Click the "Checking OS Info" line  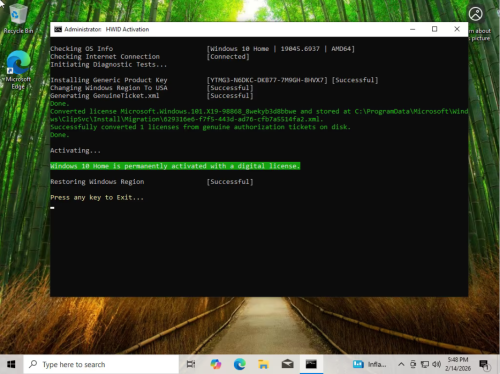click(82, 49)
